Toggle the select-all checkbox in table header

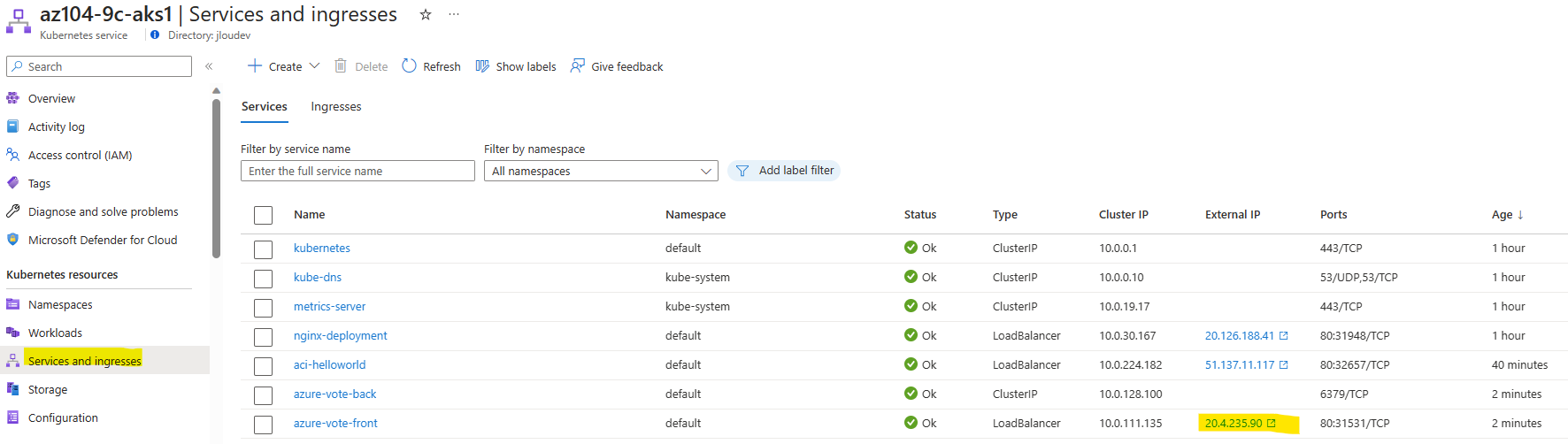point(263,215)
